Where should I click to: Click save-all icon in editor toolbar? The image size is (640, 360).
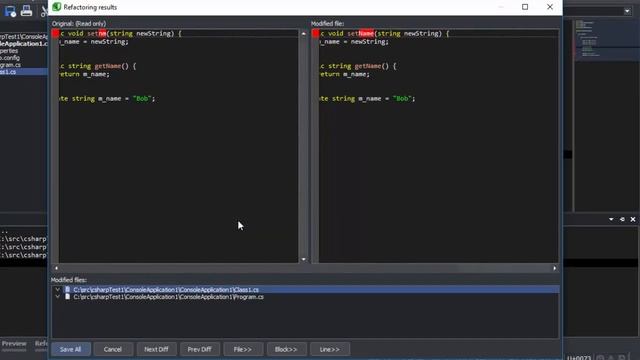pos(10,11)
